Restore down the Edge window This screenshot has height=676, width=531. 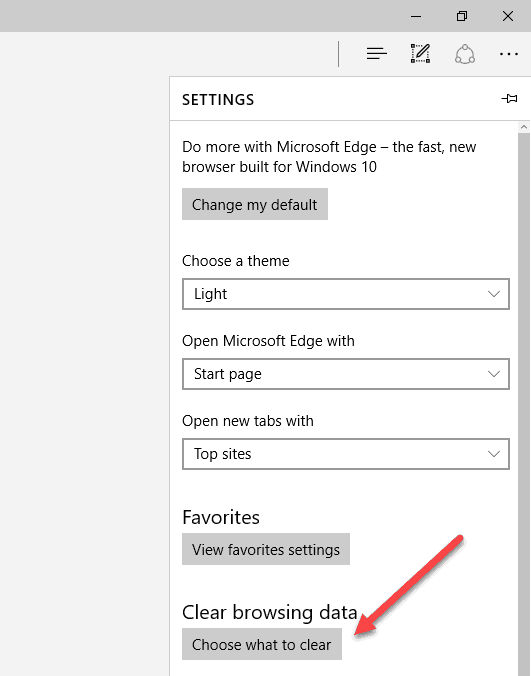(x=462, y=16)
